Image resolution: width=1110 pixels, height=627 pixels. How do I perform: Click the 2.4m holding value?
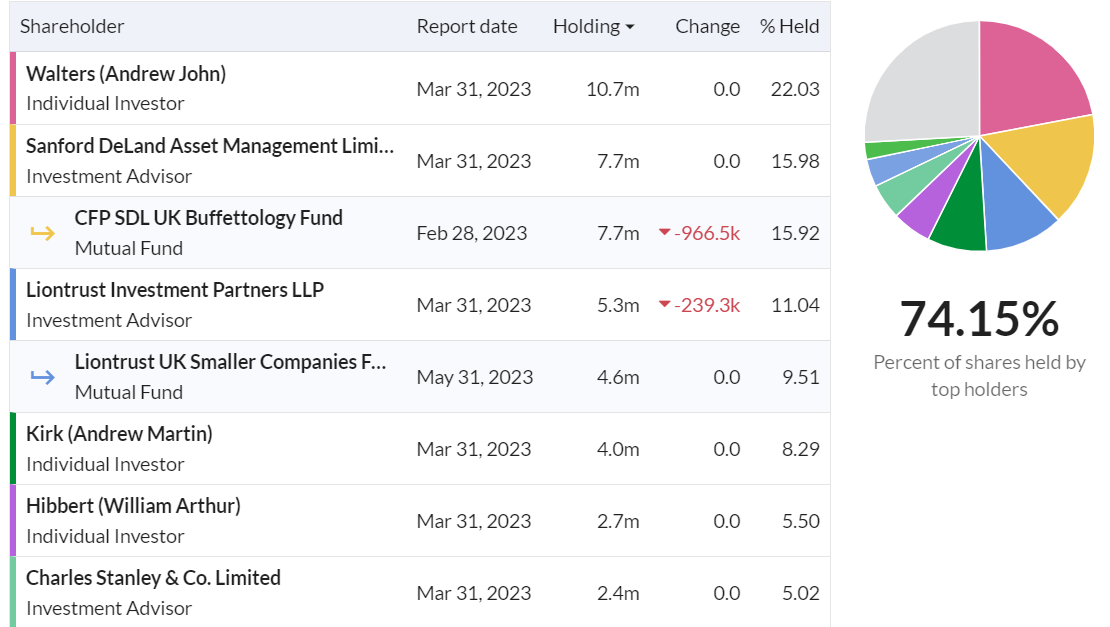point(618,593)
